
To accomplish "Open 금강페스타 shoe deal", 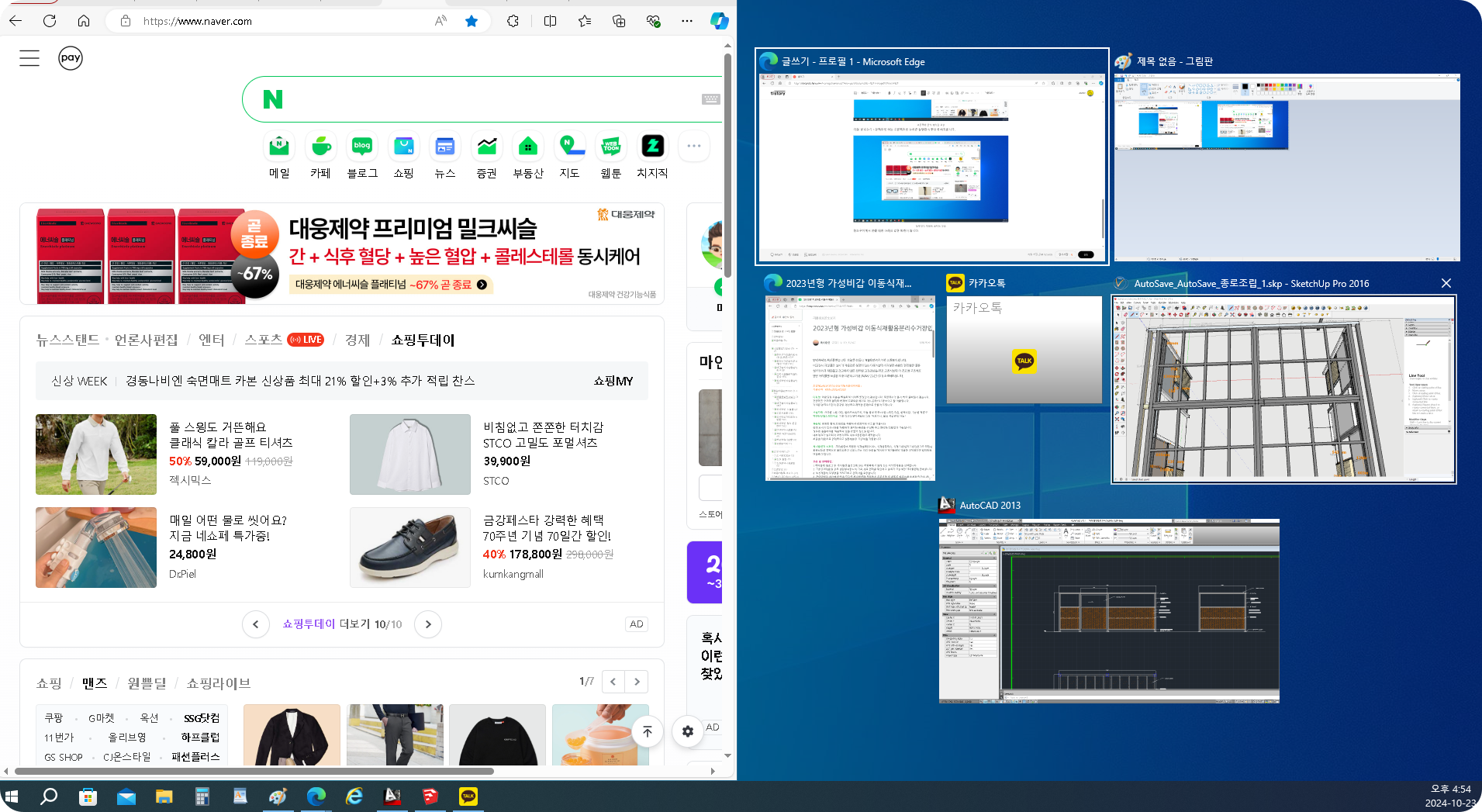I will pyautogui.click(x=547, y=528).
